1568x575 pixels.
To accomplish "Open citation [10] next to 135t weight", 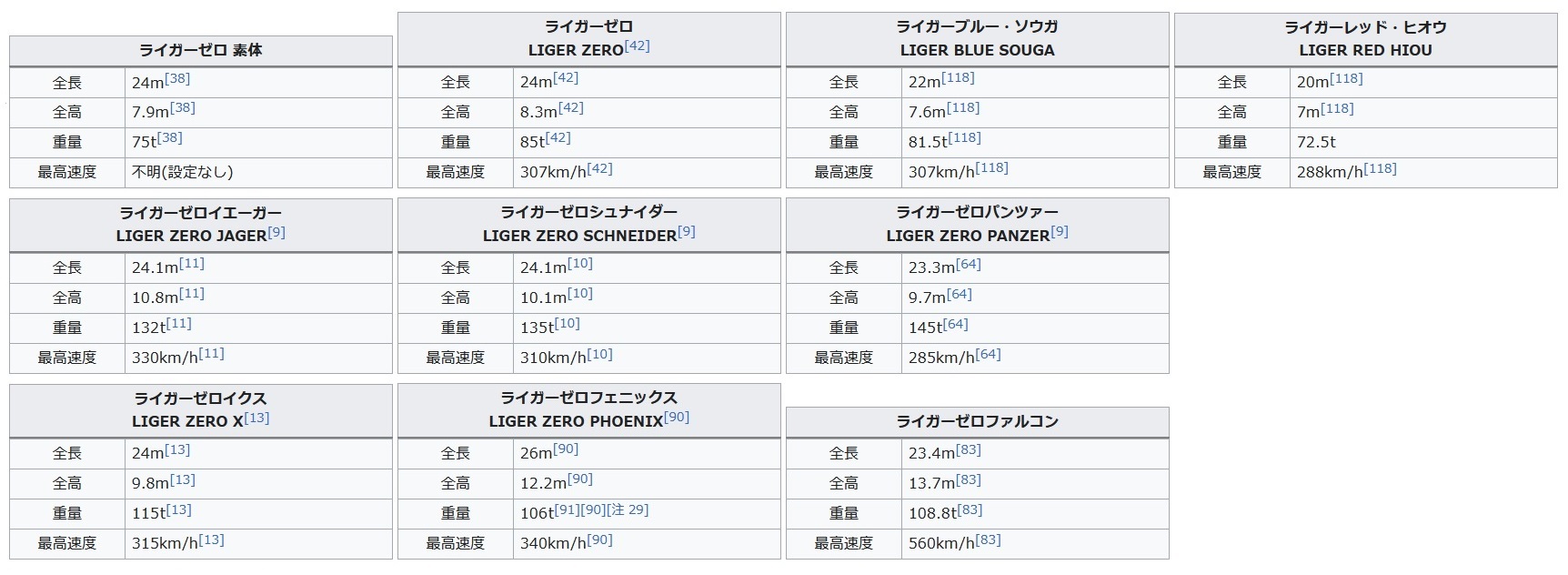I will 567,323.
